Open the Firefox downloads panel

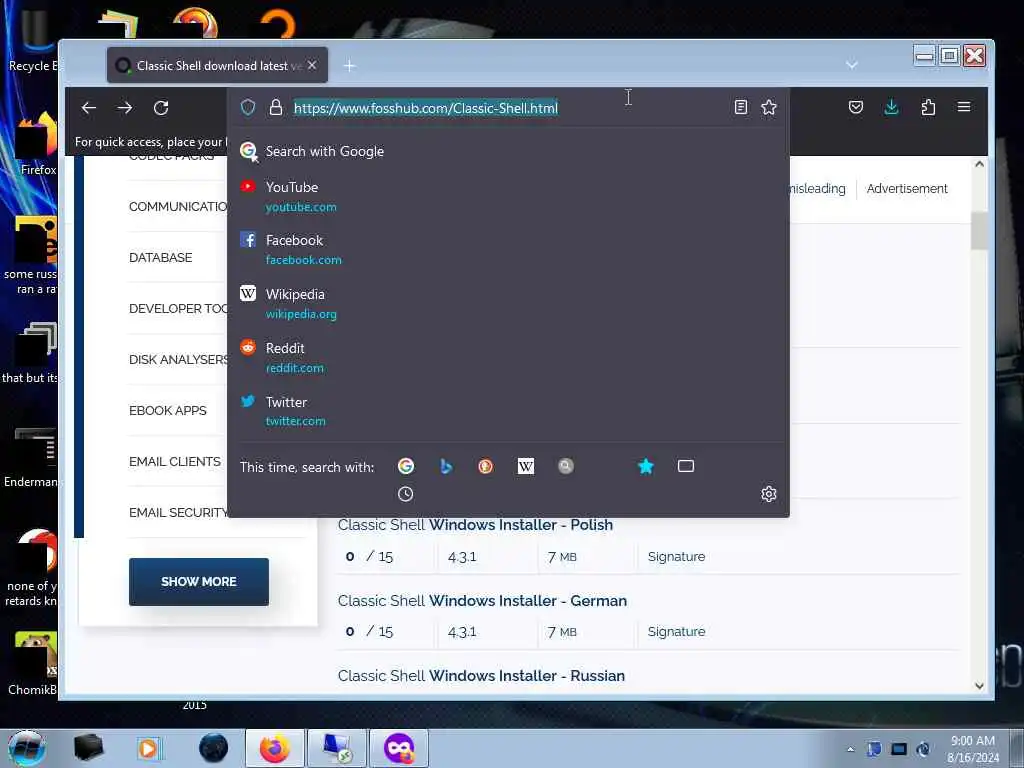[891, 107]
